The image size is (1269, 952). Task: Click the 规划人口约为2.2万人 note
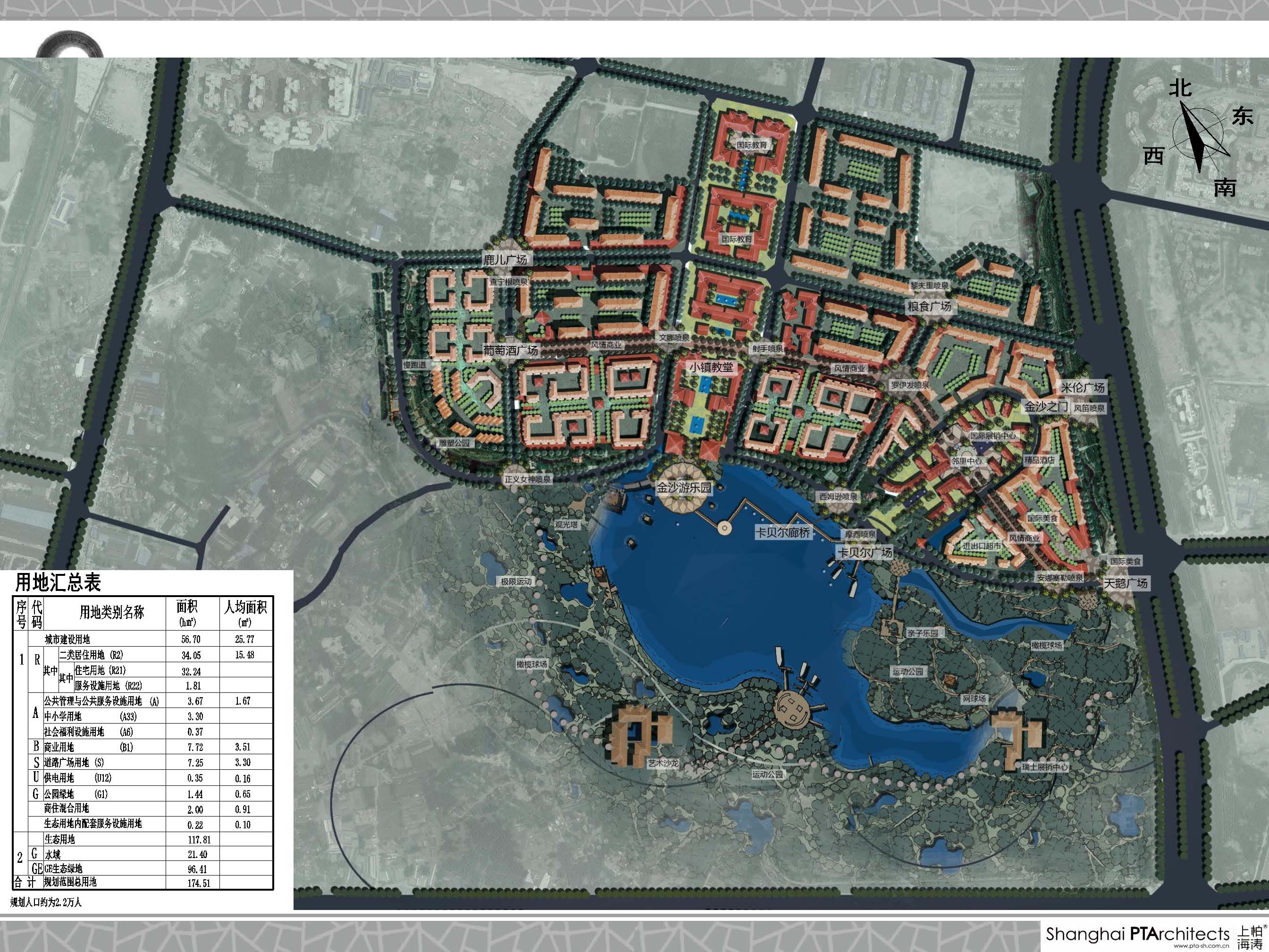[x=46, y=902]
